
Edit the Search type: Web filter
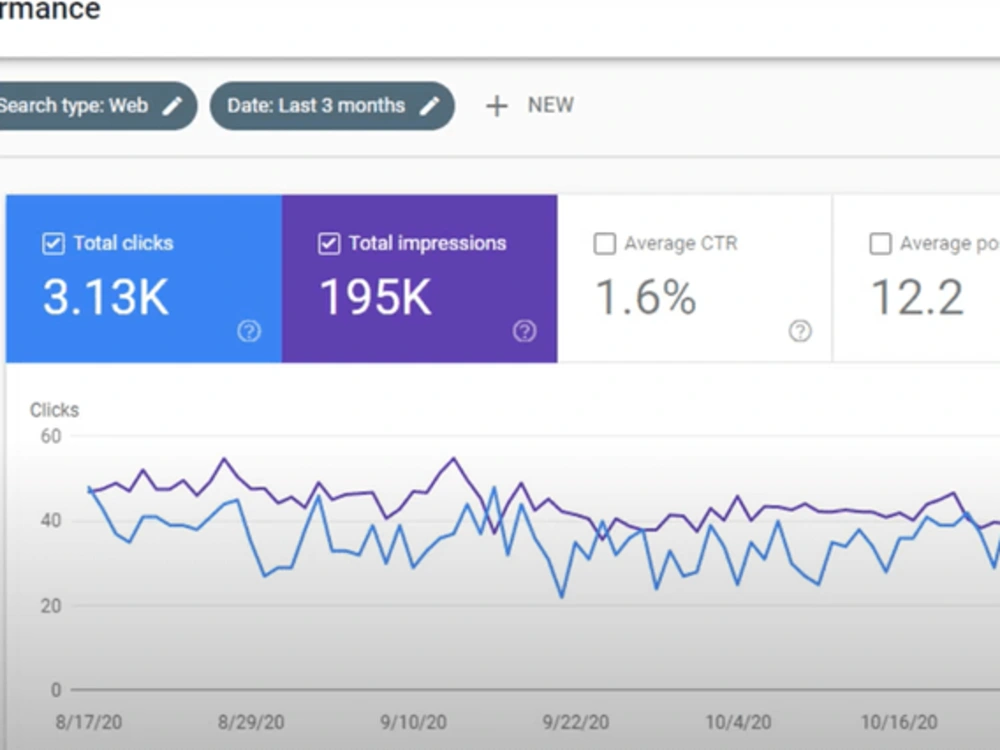coord(98,106)
